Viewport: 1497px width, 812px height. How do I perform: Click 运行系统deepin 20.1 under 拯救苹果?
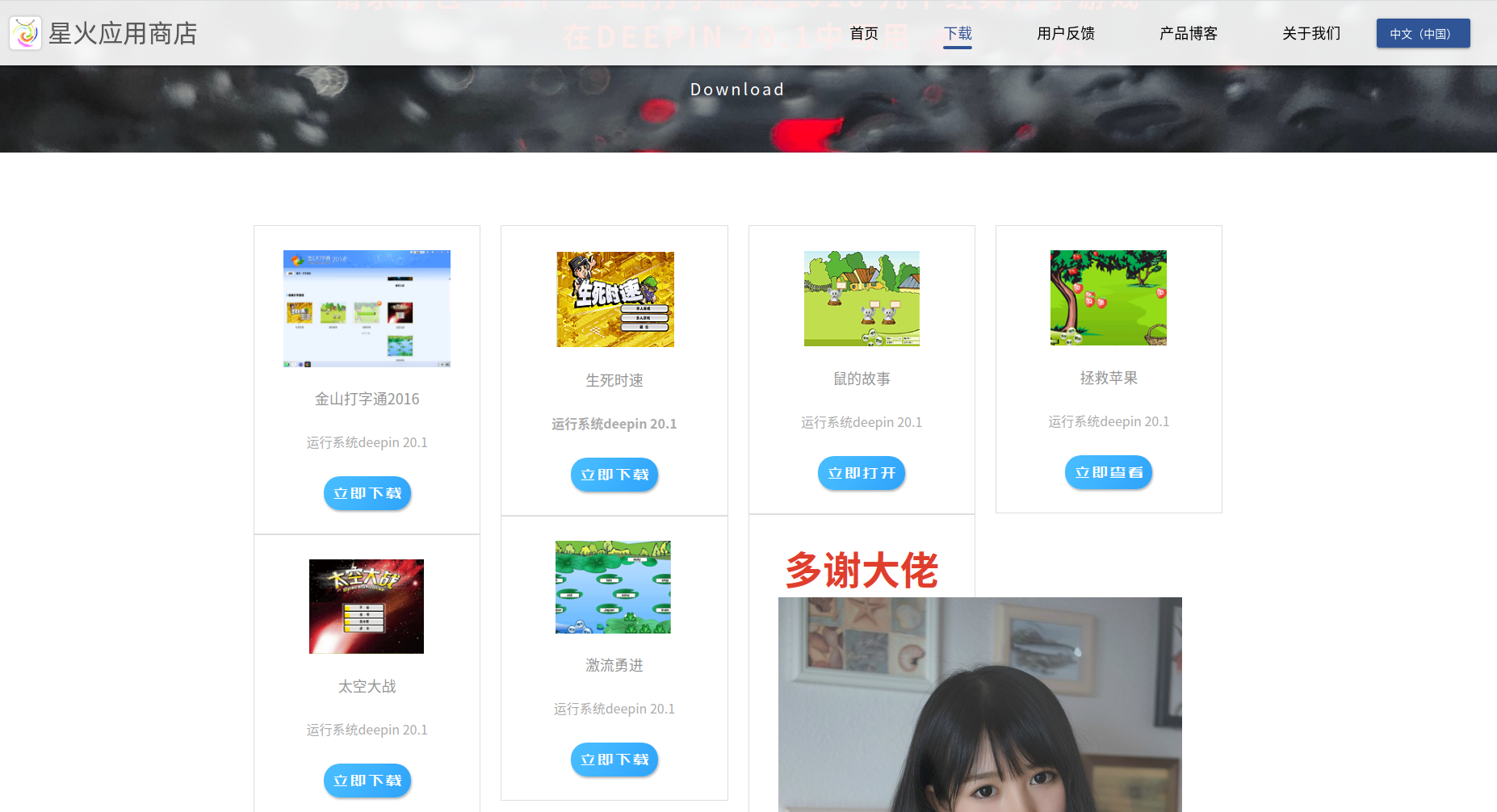(x=1109, y=421)
